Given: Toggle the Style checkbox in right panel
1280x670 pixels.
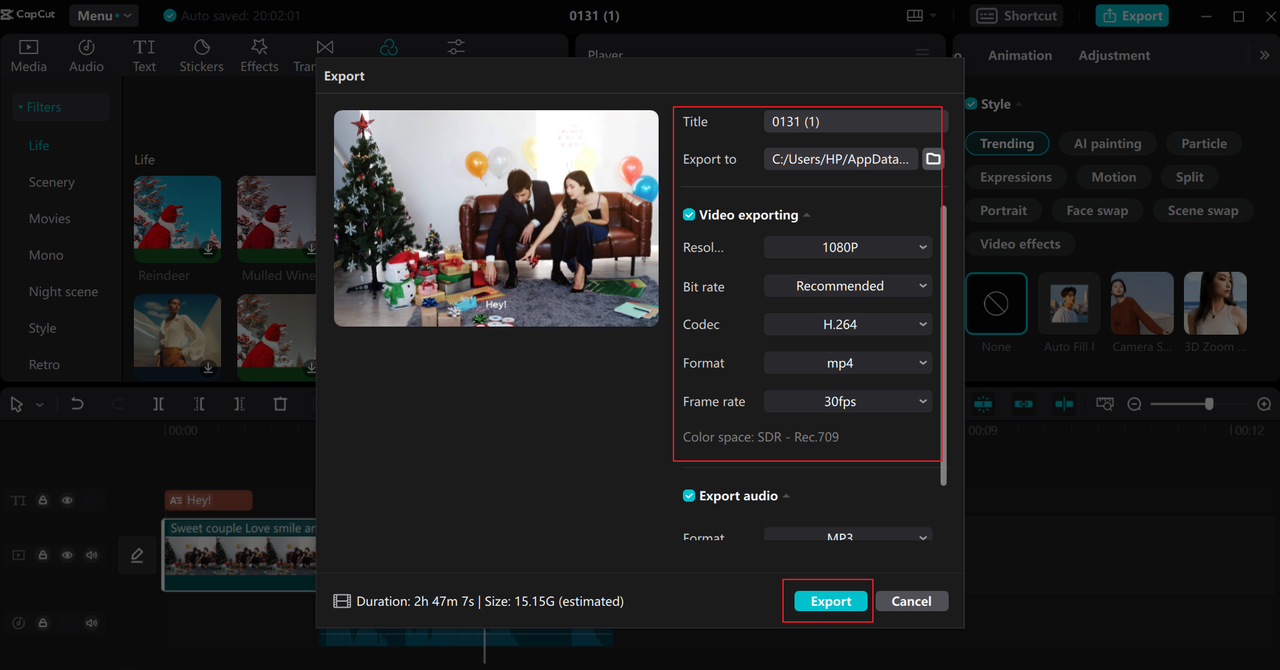Looking at the screenshot, I should pos(971,104).
